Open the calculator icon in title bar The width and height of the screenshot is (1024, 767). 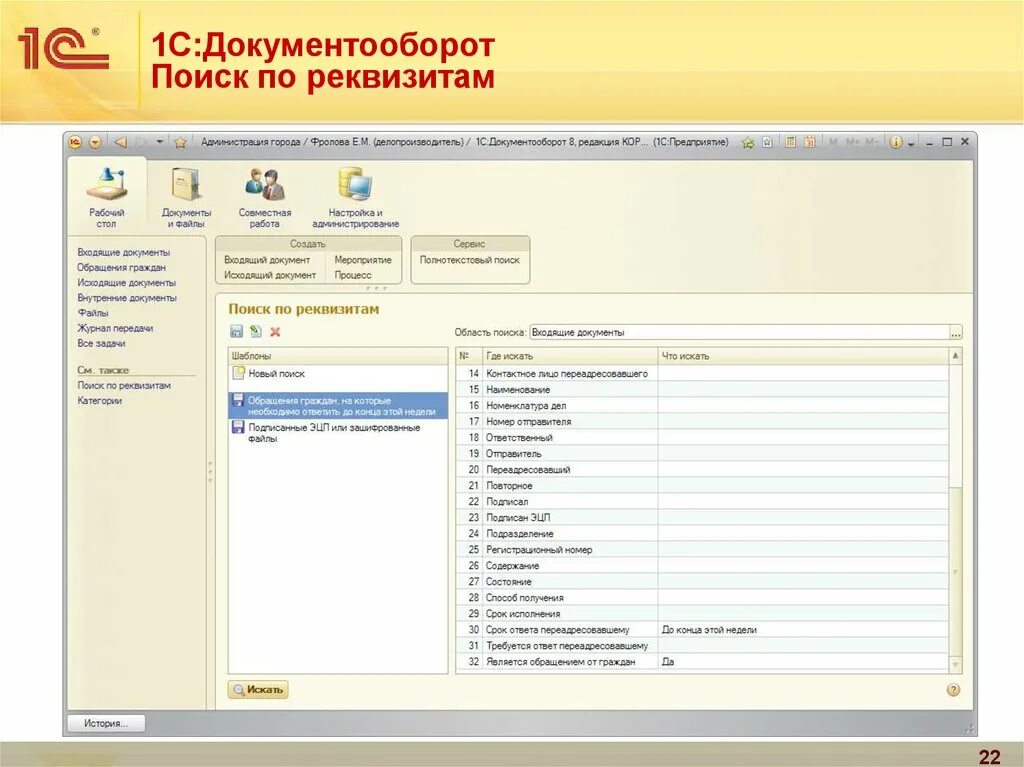tap(790, 142)
